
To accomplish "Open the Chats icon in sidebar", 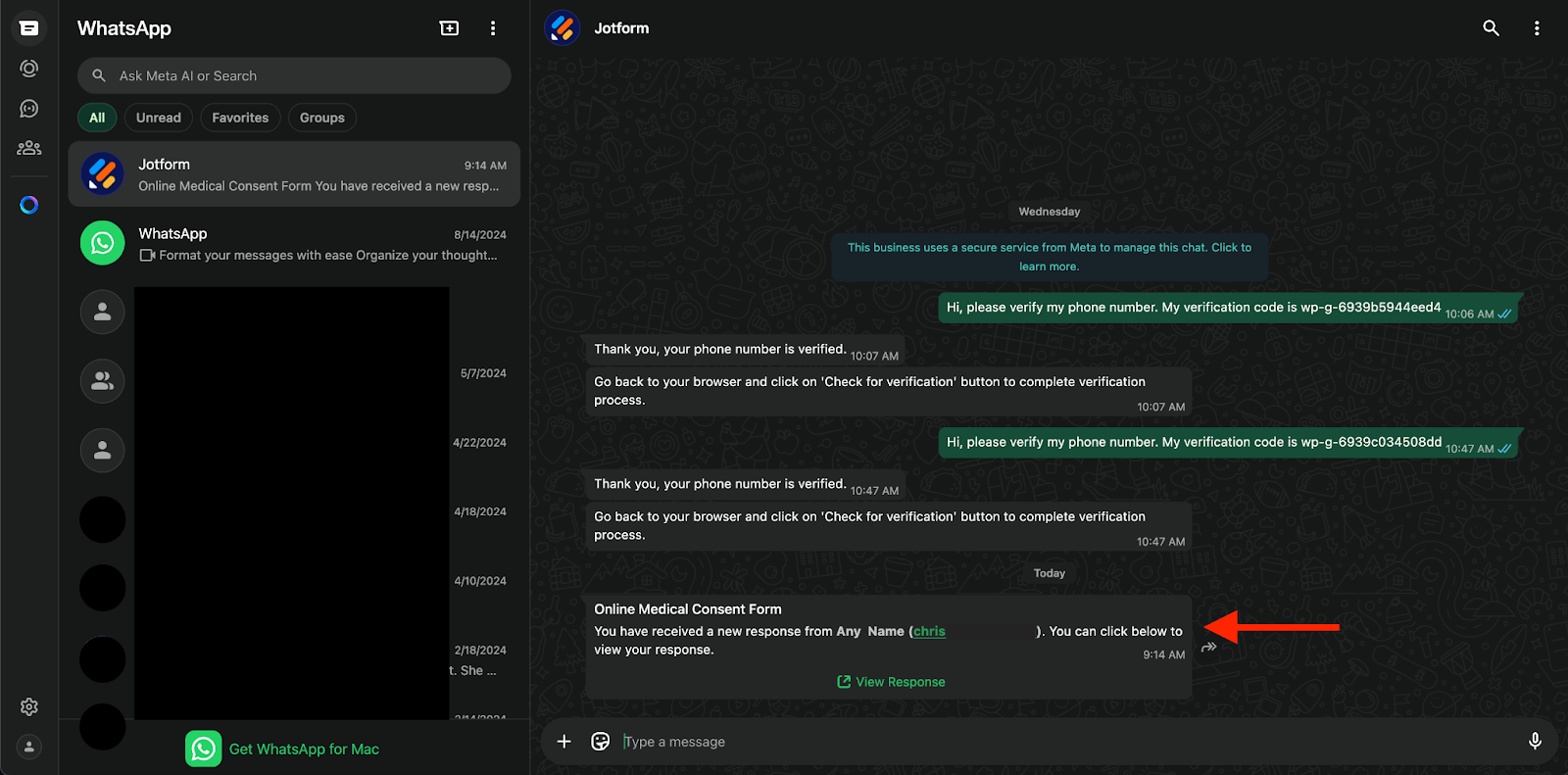I will (x=29, y=28).
